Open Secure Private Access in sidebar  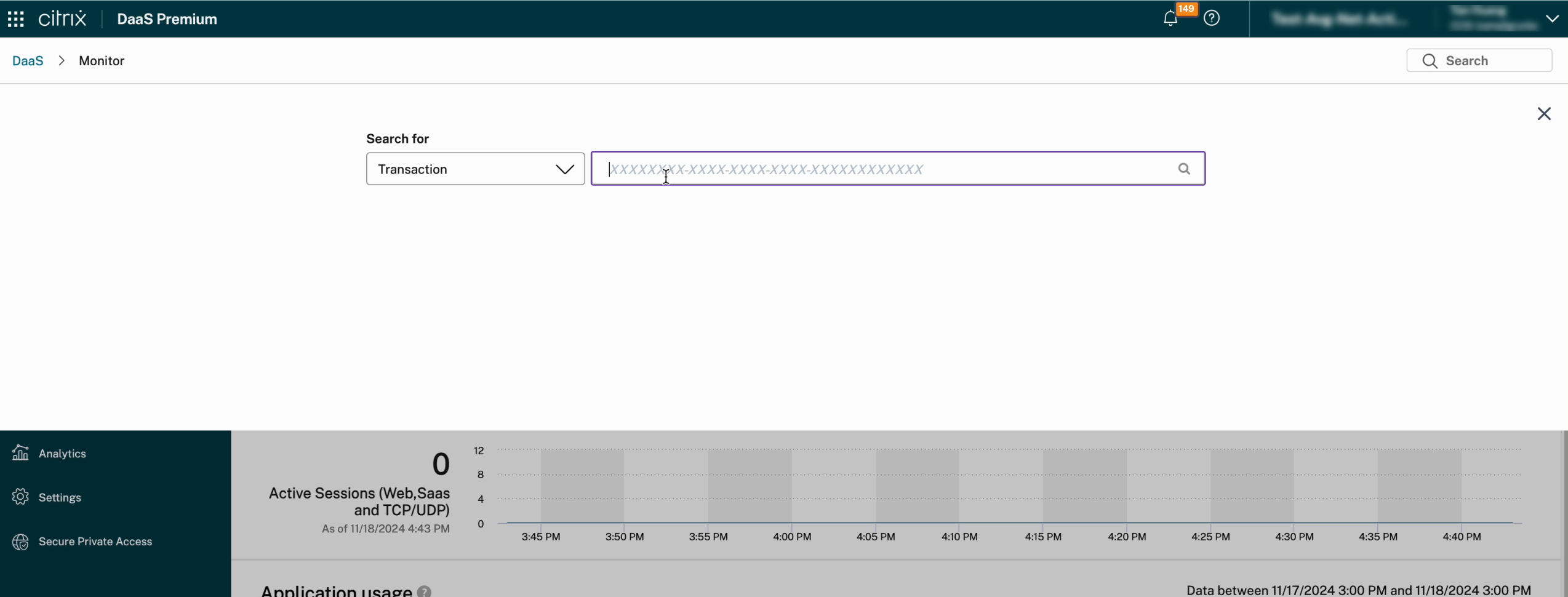tap(95, 542)
